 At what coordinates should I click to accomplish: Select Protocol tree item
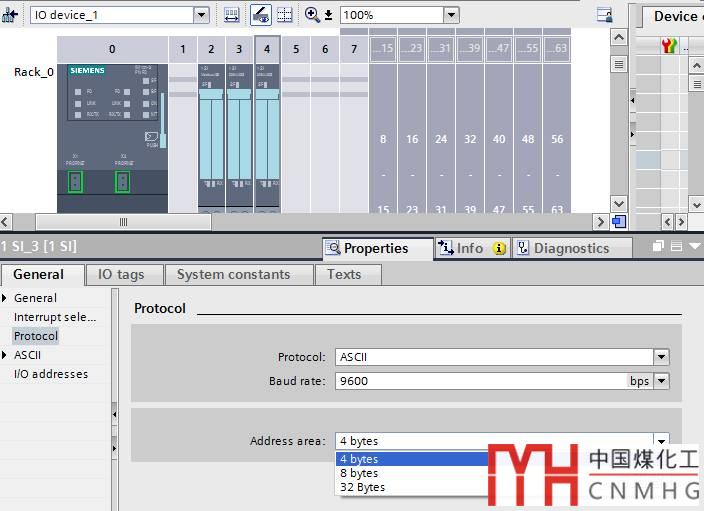(36, 336)
